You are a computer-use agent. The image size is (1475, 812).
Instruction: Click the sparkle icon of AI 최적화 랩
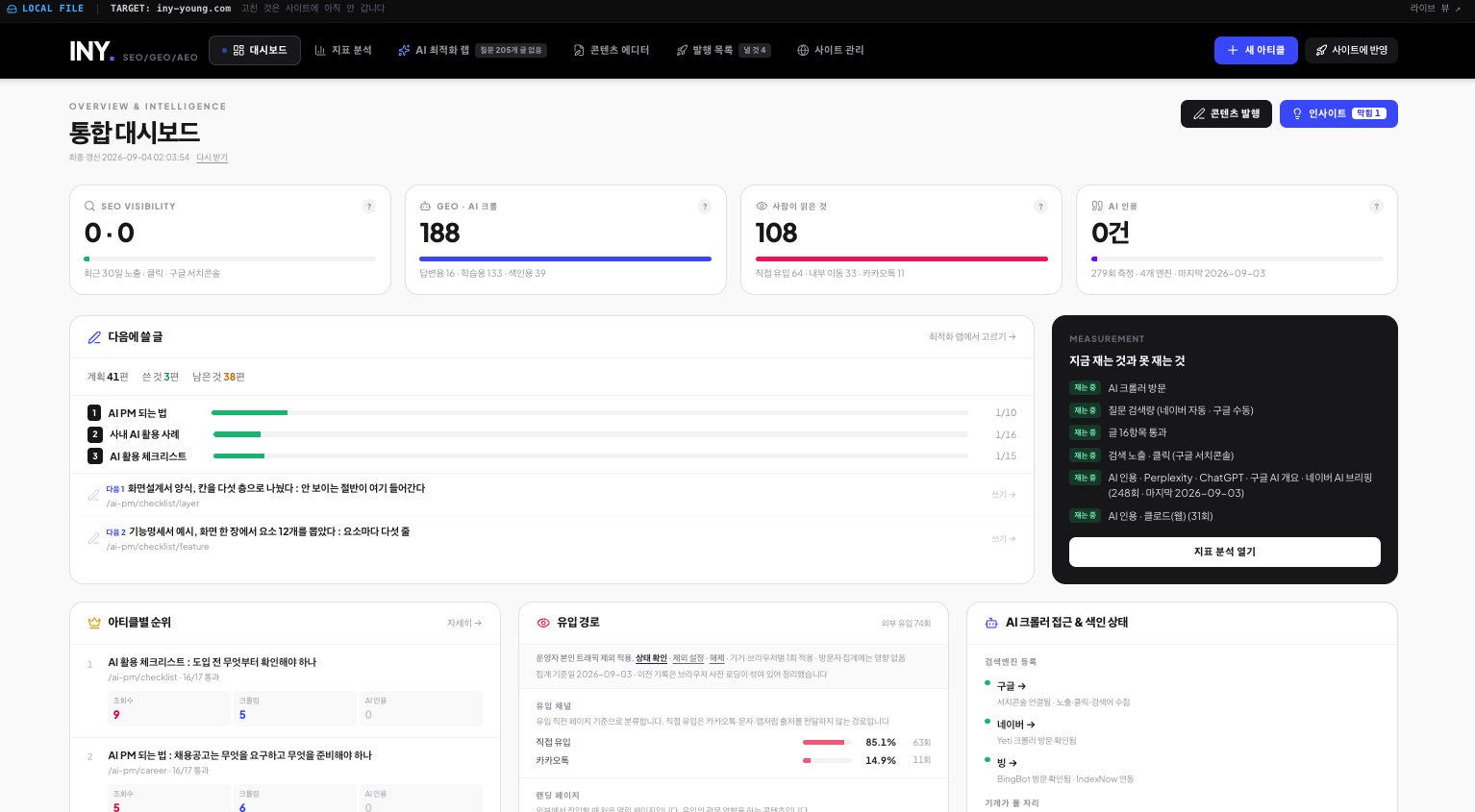click(x=404, y=50)
